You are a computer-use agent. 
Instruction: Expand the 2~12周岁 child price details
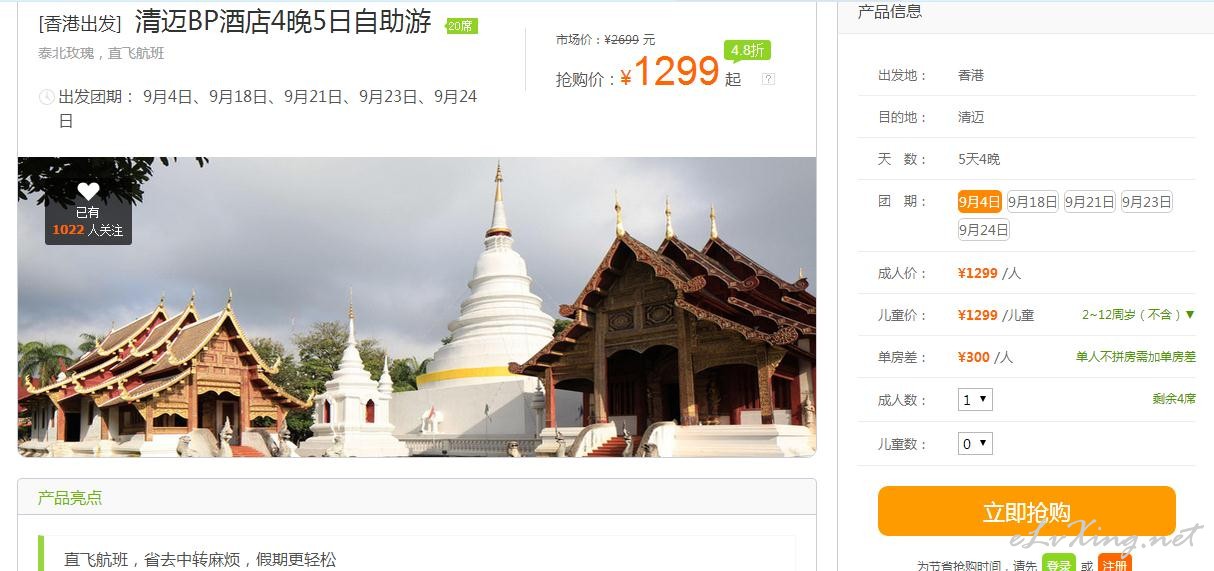(1138, 314)
